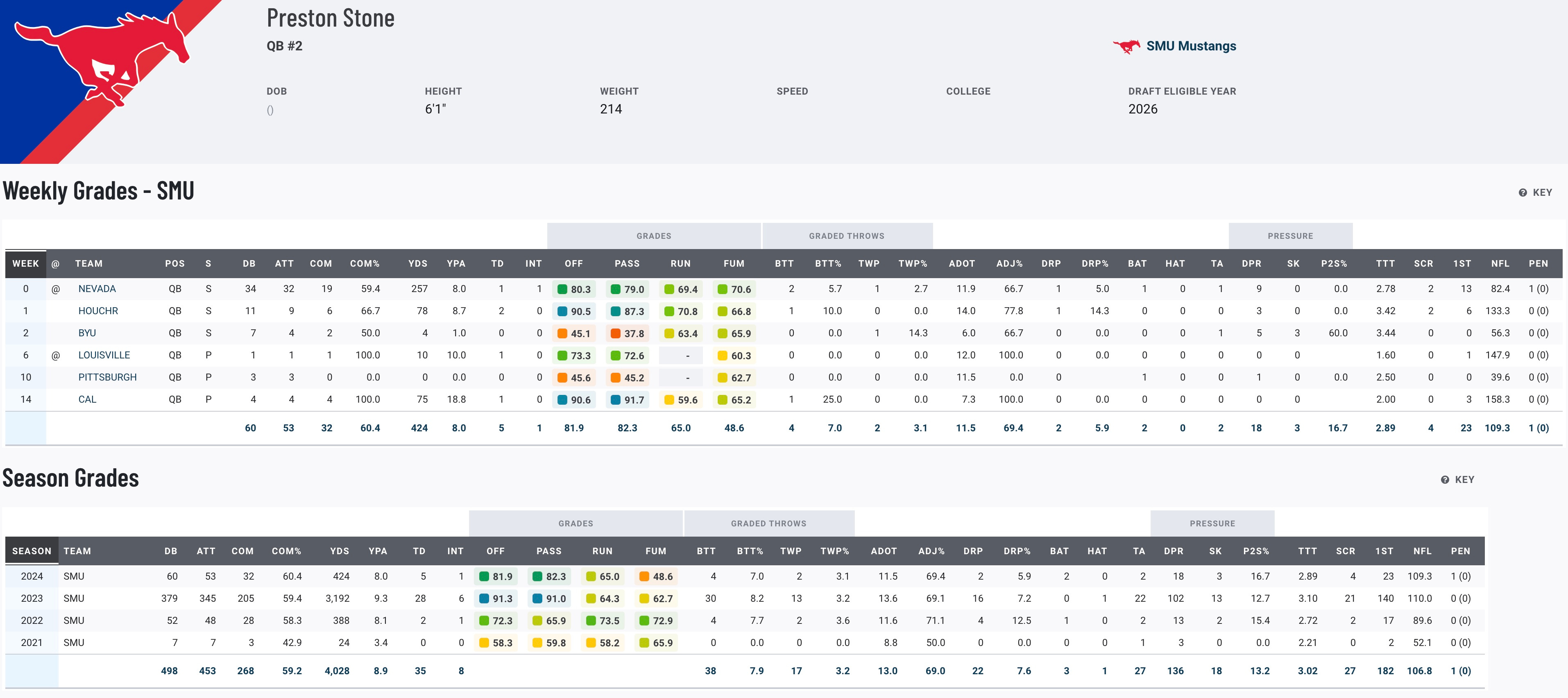1568x698 pixels.
Task: Open the NEVADA opponent link
Action: (97, 288)
